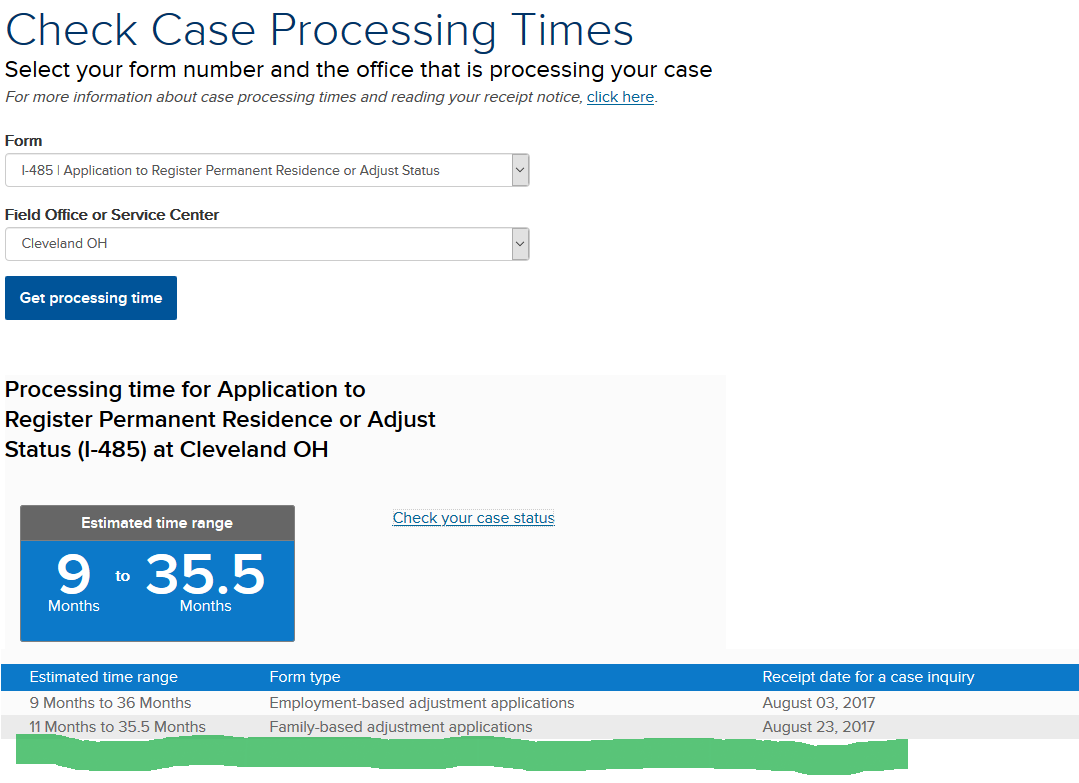Click the Cleveland OH office field
The width and height of the screenshot is (1079, 783).
coord(267,244)
